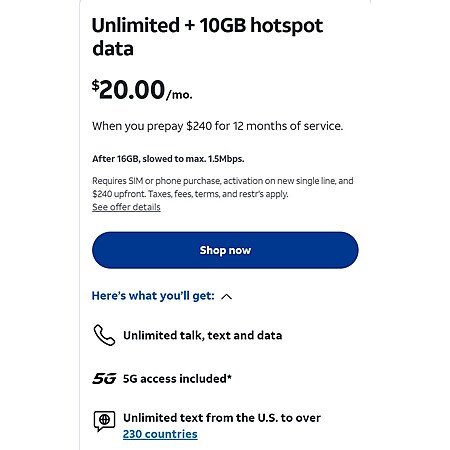Click the upward chevron beside Here's what you'll get
Screen dimensions: 450x450
point(227,296)
